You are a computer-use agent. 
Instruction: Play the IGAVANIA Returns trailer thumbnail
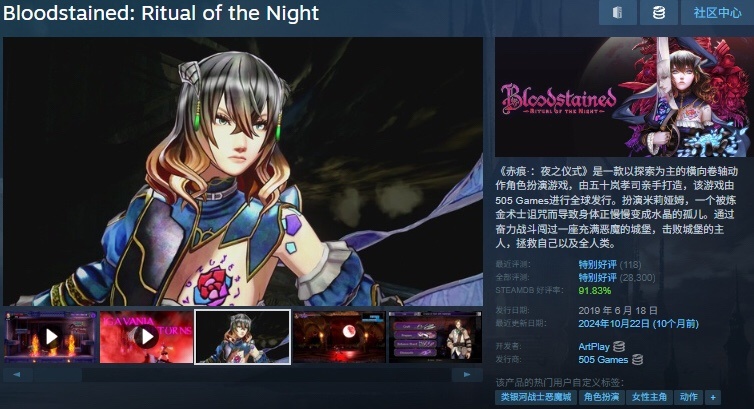pyautogui.click(x=147, y=336)
